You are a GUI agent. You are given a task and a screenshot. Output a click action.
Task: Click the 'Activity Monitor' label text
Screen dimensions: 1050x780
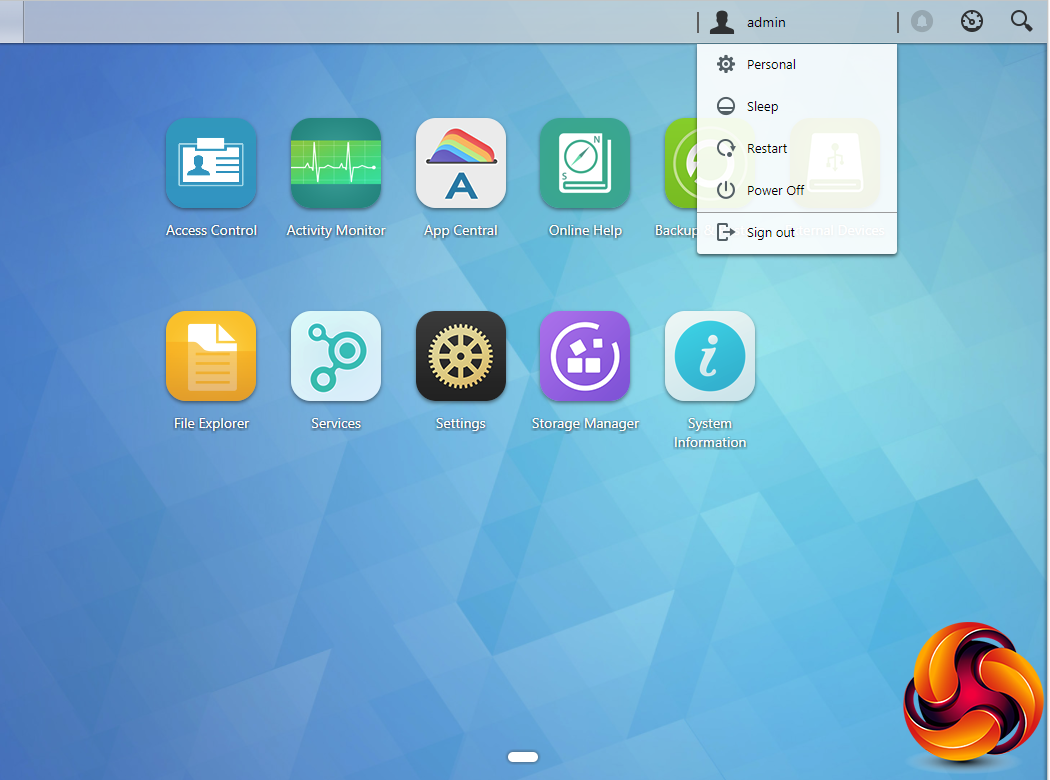(x=335, y=230)
